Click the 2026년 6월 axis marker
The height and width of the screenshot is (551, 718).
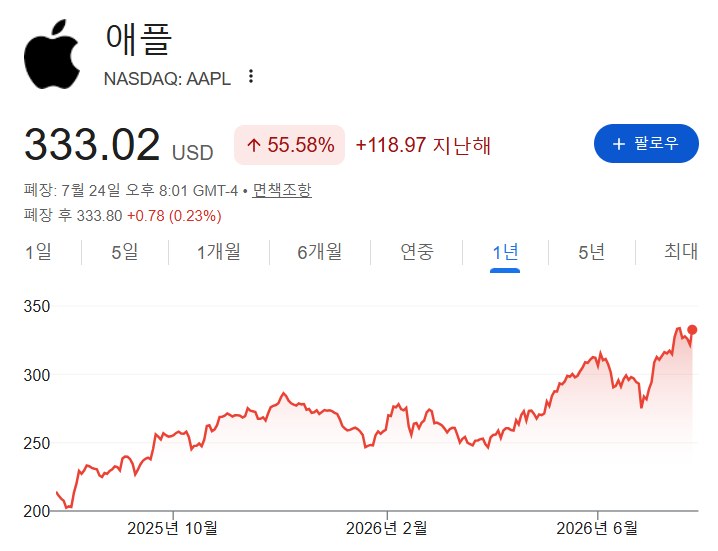pyautogui.click(x=597, y=528)
